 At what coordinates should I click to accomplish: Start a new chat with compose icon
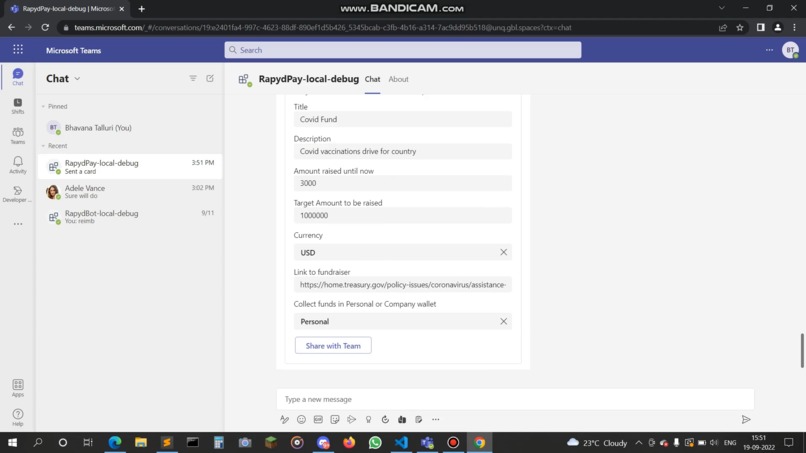pos(210,78)
